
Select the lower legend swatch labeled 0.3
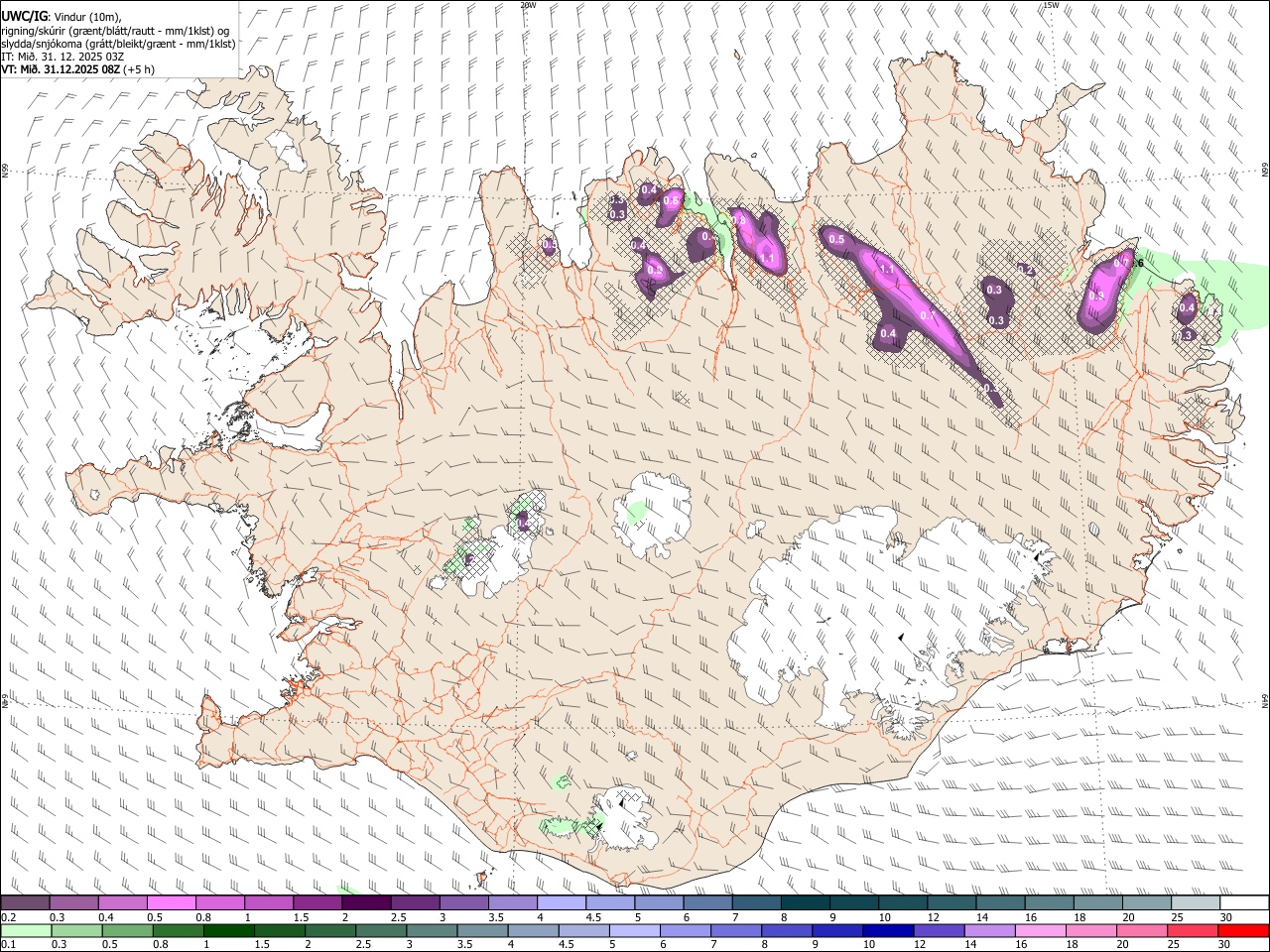[x=75, y=930]
